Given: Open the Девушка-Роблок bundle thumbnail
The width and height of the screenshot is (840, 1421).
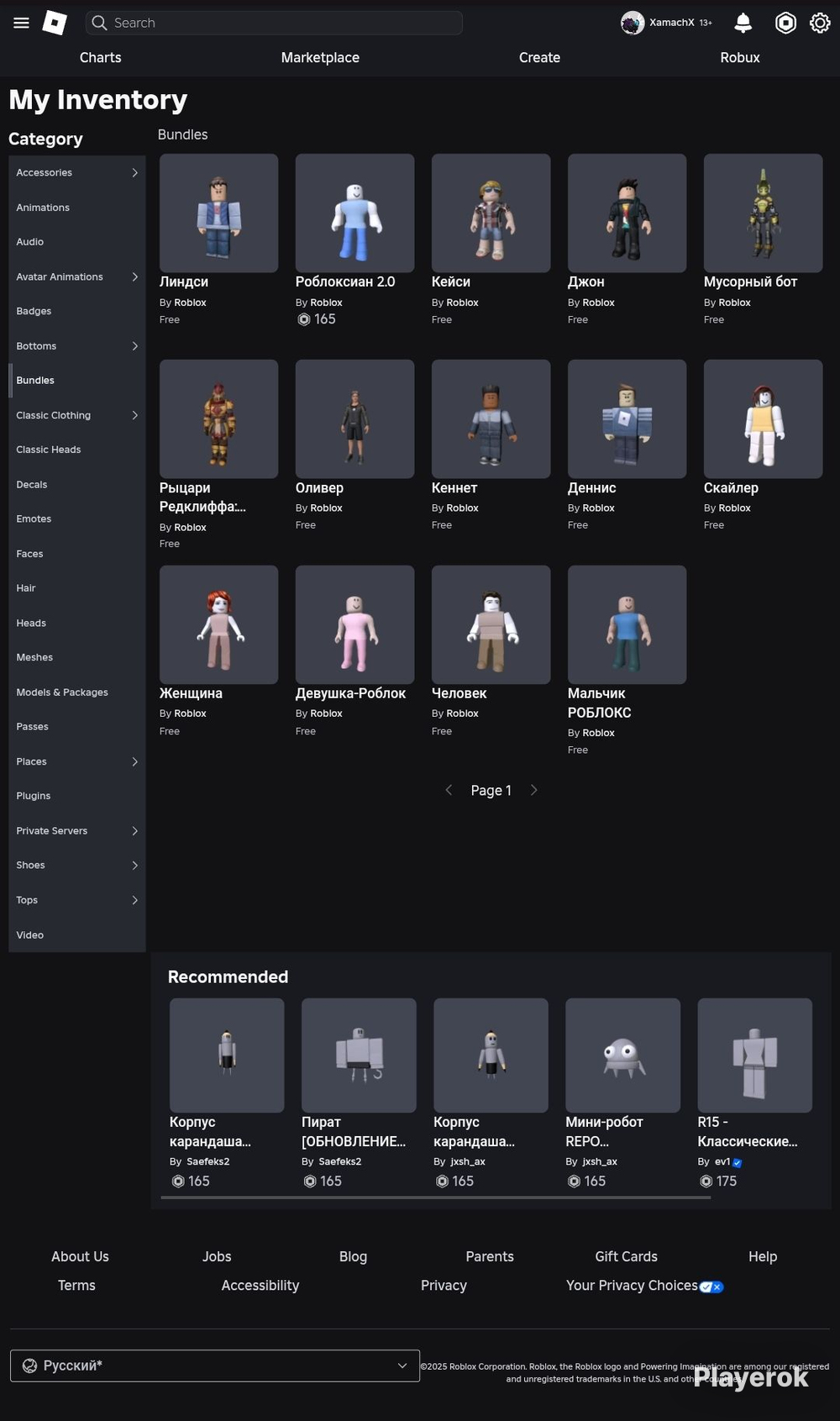Looking at the screenshot, I should click(354, 624).
